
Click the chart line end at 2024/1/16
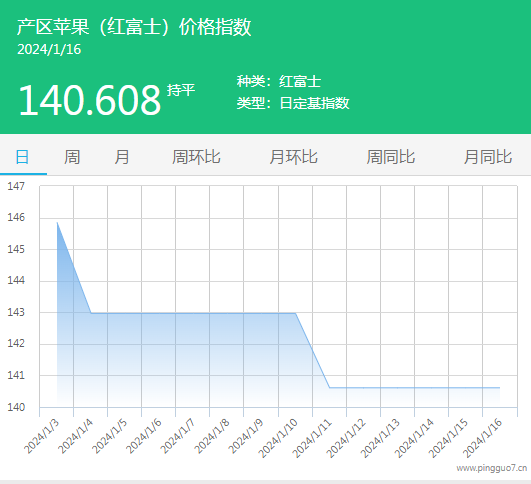(x=500, y=387)
